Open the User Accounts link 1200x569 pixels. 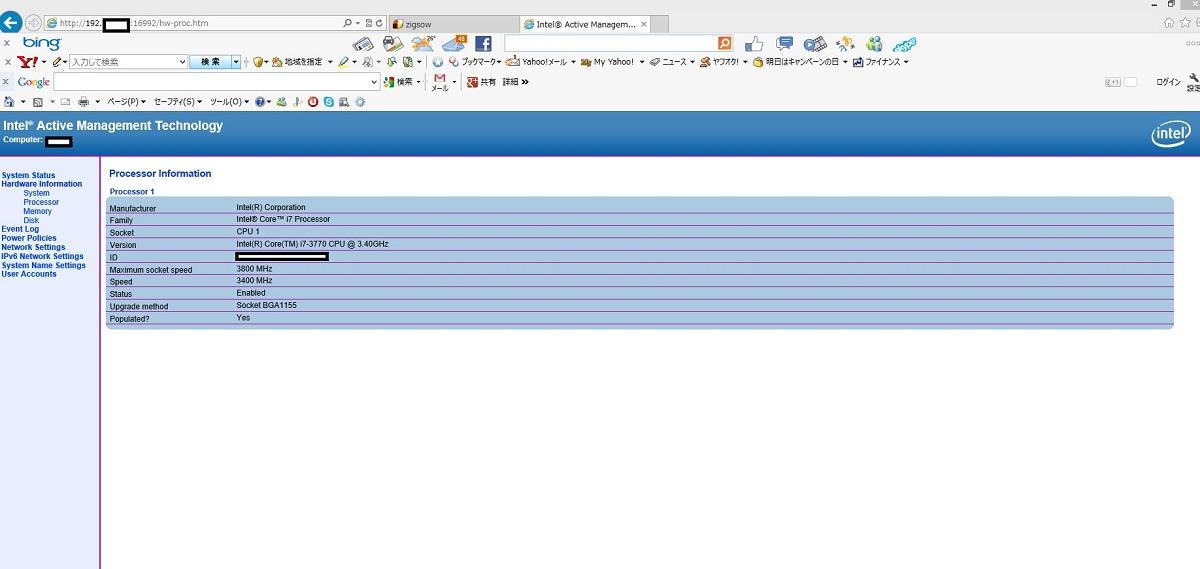[x=30, y=274]
